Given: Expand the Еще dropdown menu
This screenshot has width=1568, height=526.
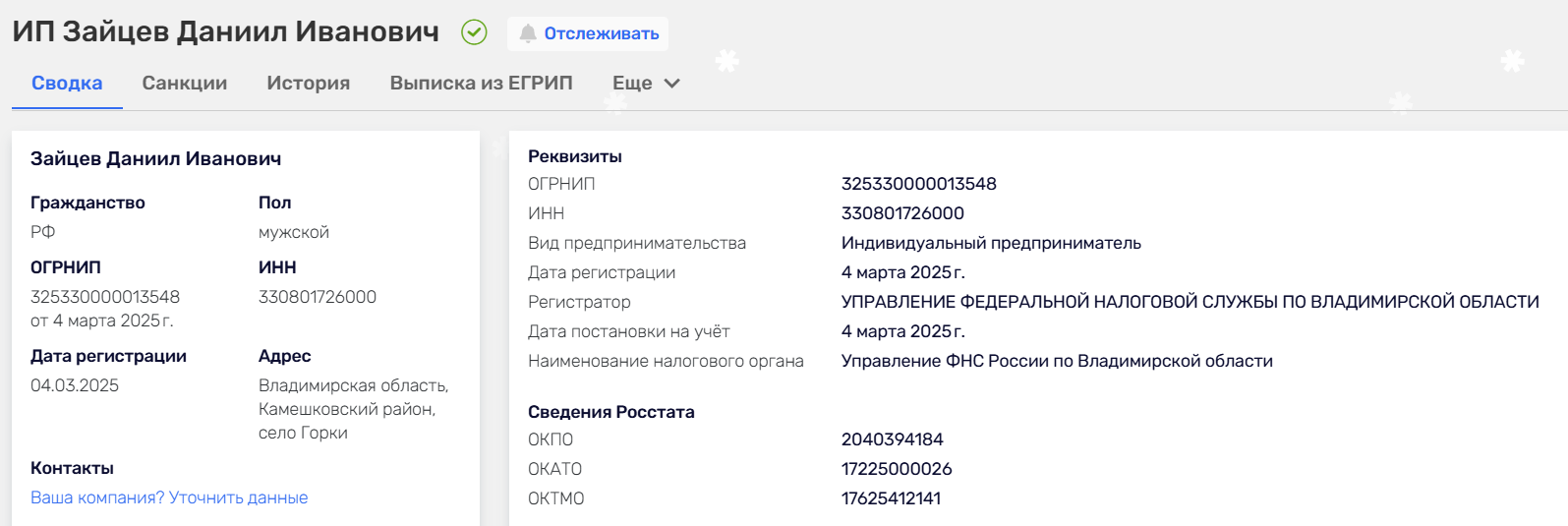Looking at the screenshot, I should pyautogui.click(x=646, y=84).
